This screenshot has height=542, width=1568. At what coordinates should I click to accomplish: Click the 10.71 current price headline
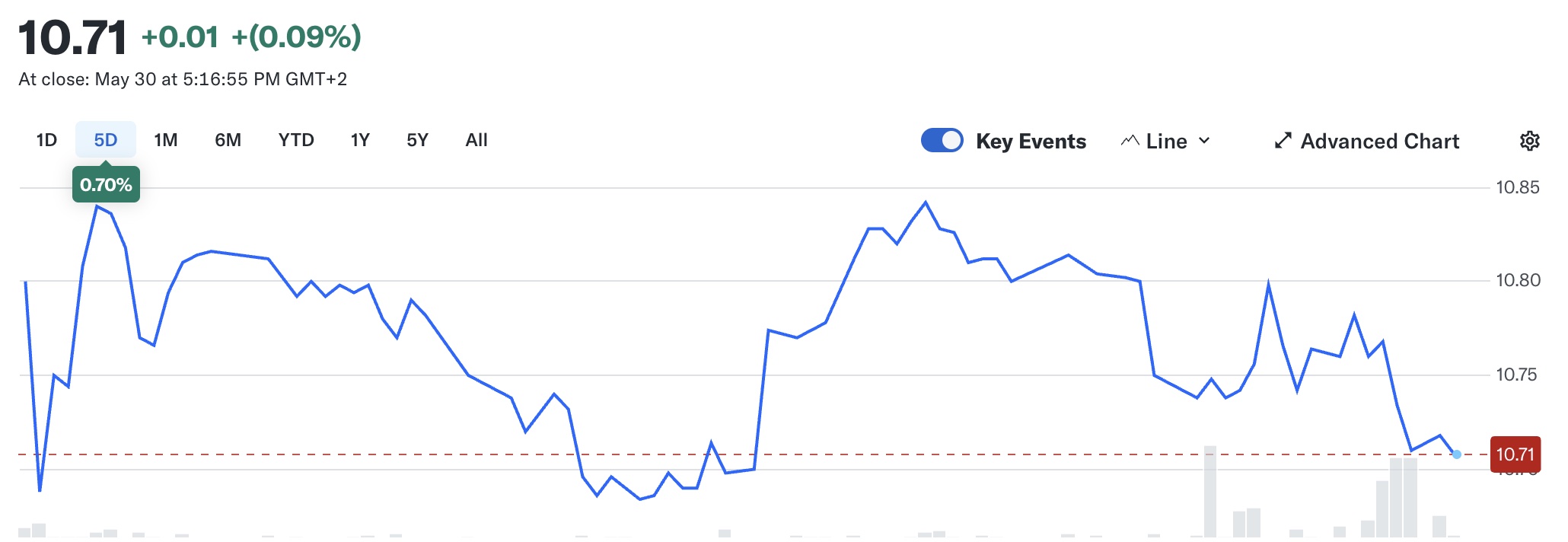pyautogui.click(x=72, y=37)
